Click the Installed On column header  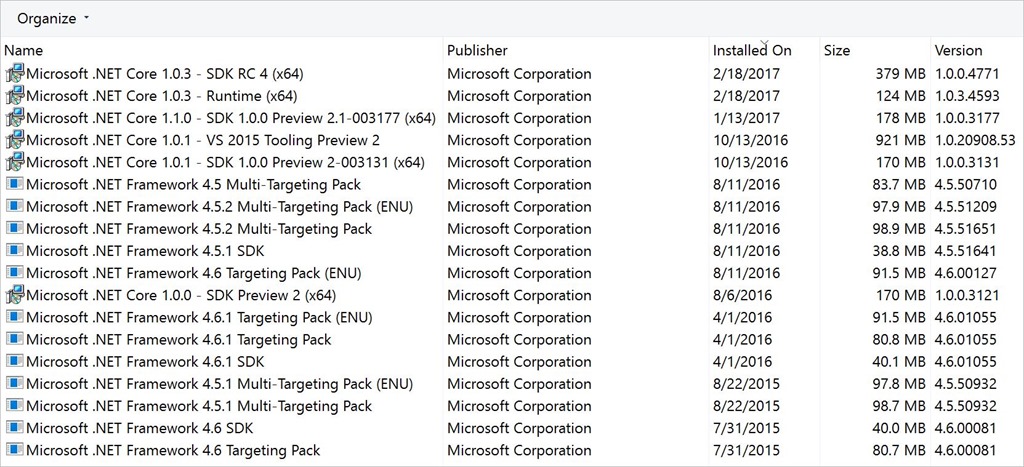[751, 50]
